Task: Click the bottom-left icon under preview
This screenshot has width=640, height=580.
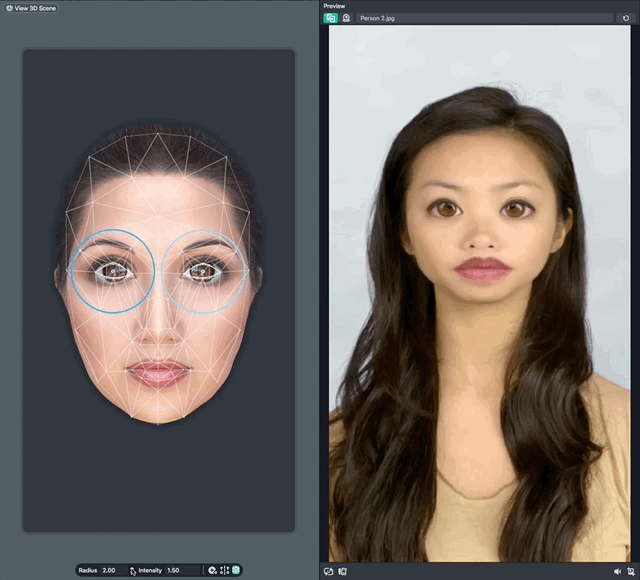Action: (329, 571)
